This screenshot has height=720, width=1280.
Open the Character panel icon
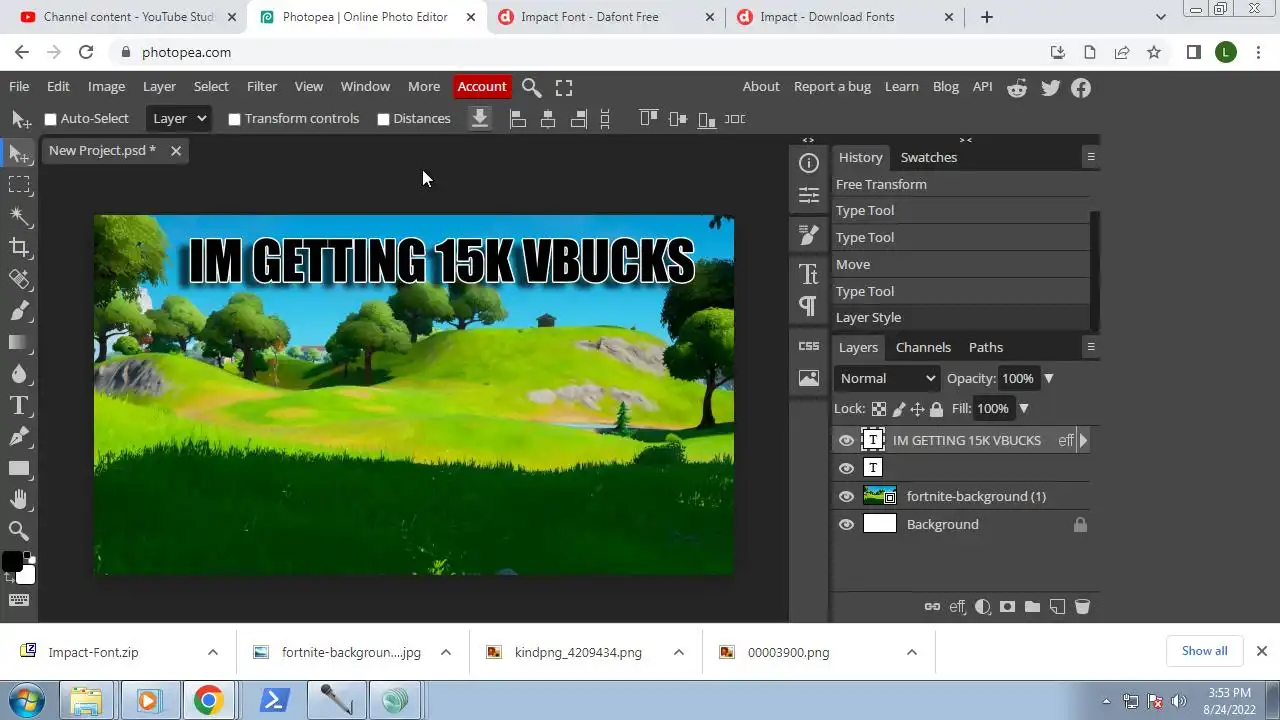pyautogui.click(x=809, y=274)
